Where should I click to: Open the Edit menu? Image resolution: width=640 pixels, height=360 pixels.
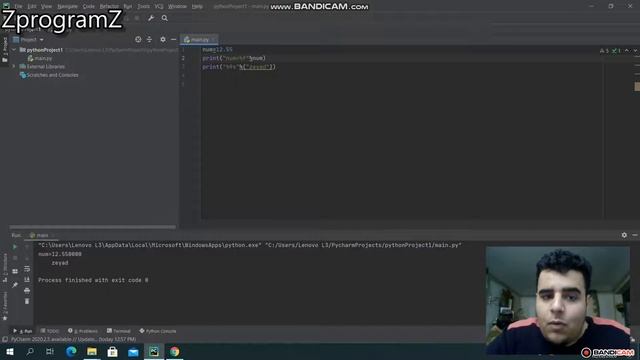[x=32, y=7]
